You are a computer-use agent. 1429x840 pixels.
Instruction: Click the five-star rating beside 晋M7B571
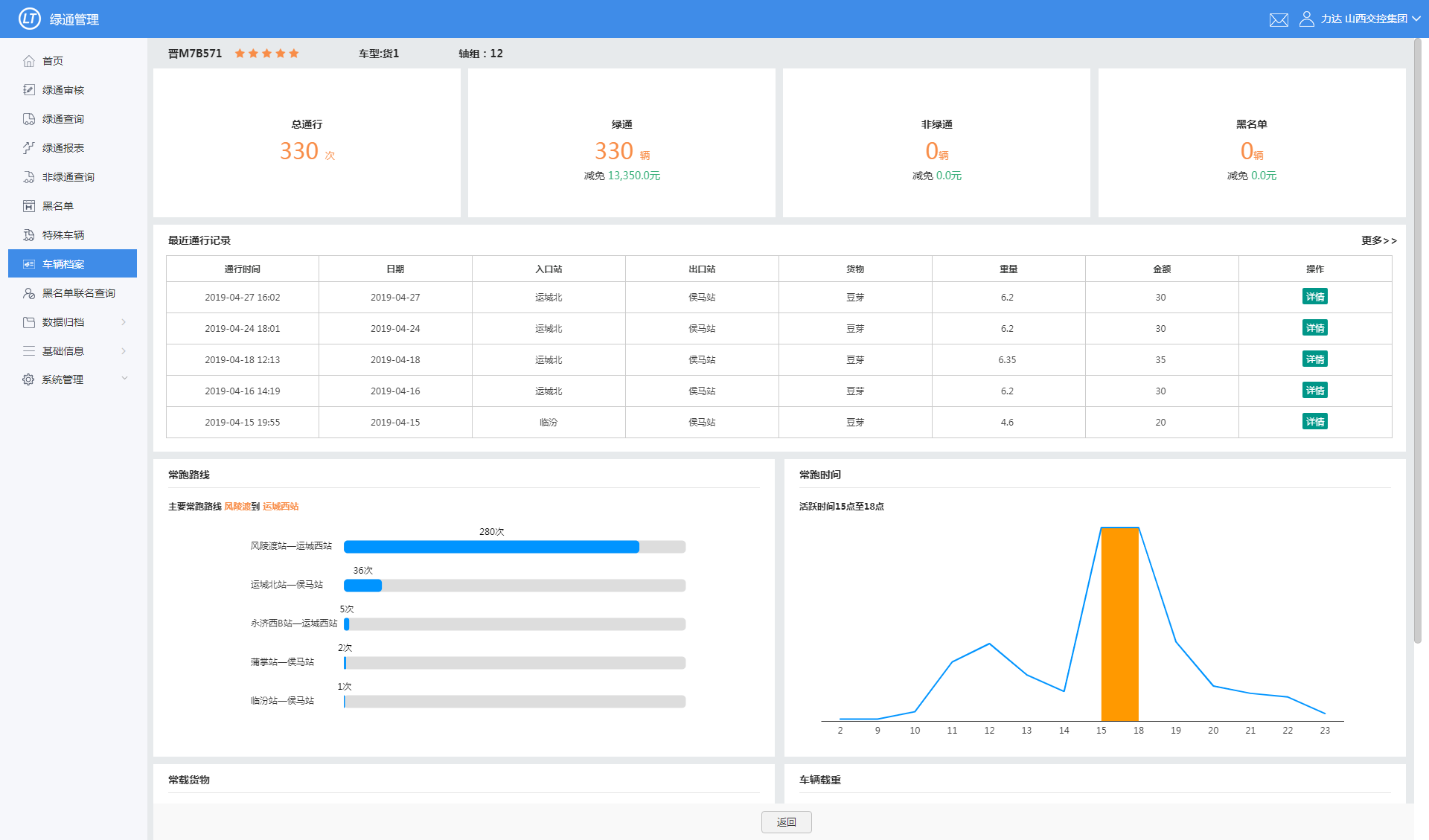pos(266,54)
